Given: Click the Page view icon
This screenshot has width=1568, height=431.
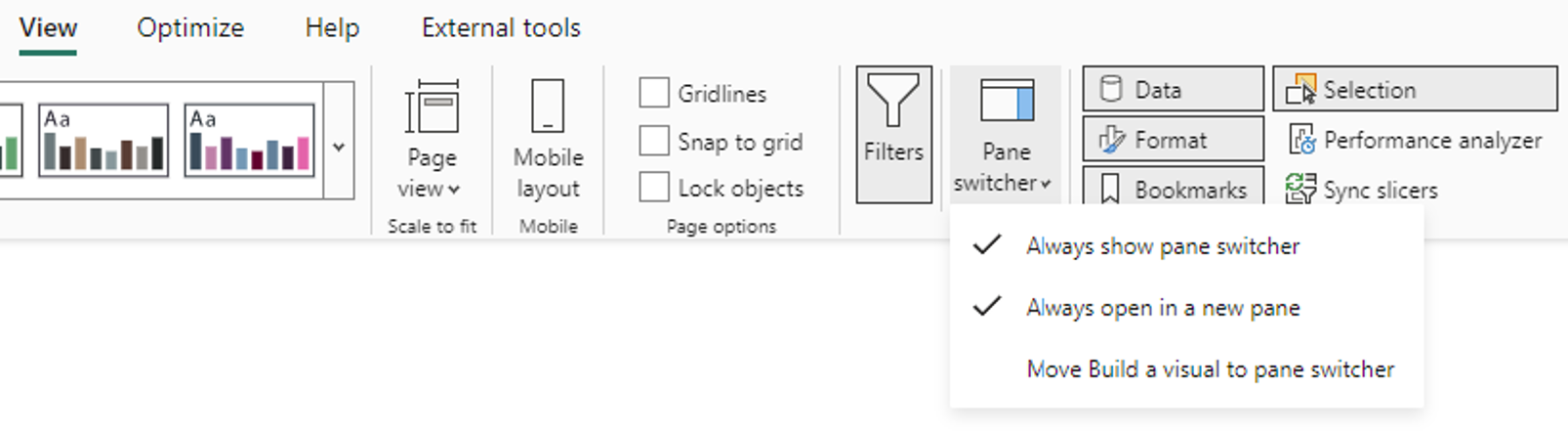Looking at the screenshot, I should [432, 107].
